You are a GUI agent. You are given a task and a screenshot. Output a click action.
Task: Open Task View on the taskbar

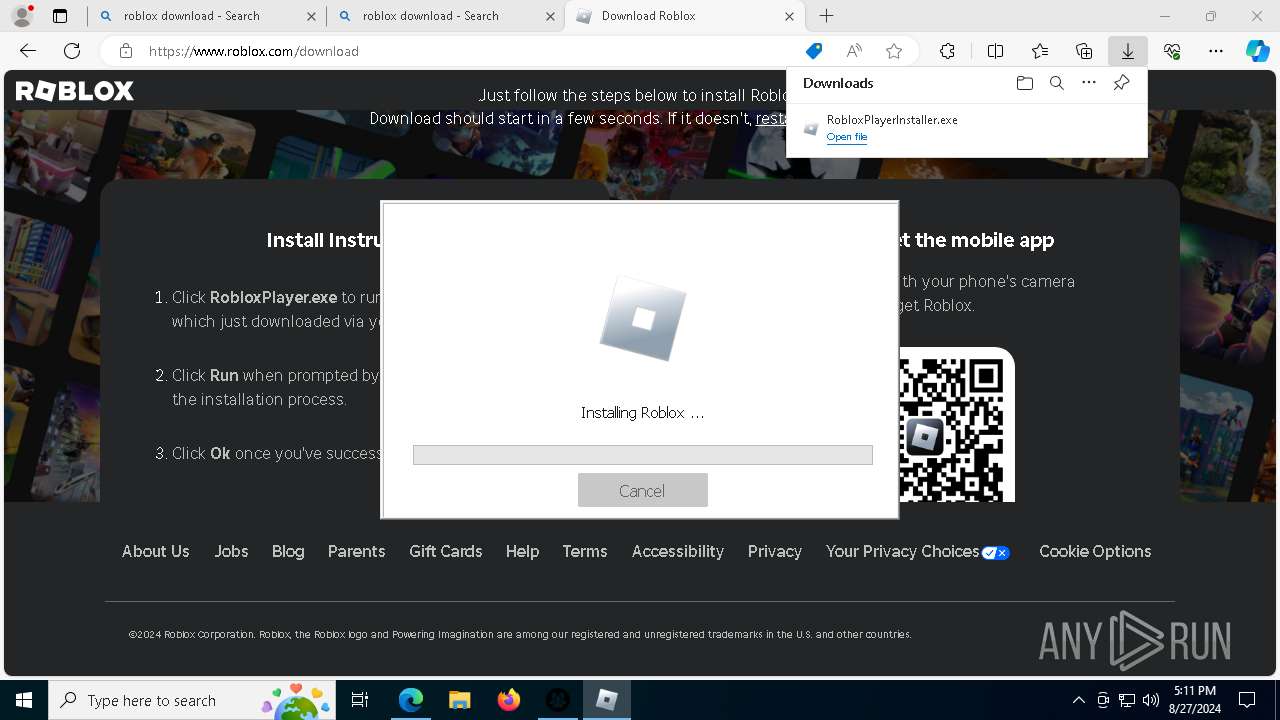[x=360, y=700]
